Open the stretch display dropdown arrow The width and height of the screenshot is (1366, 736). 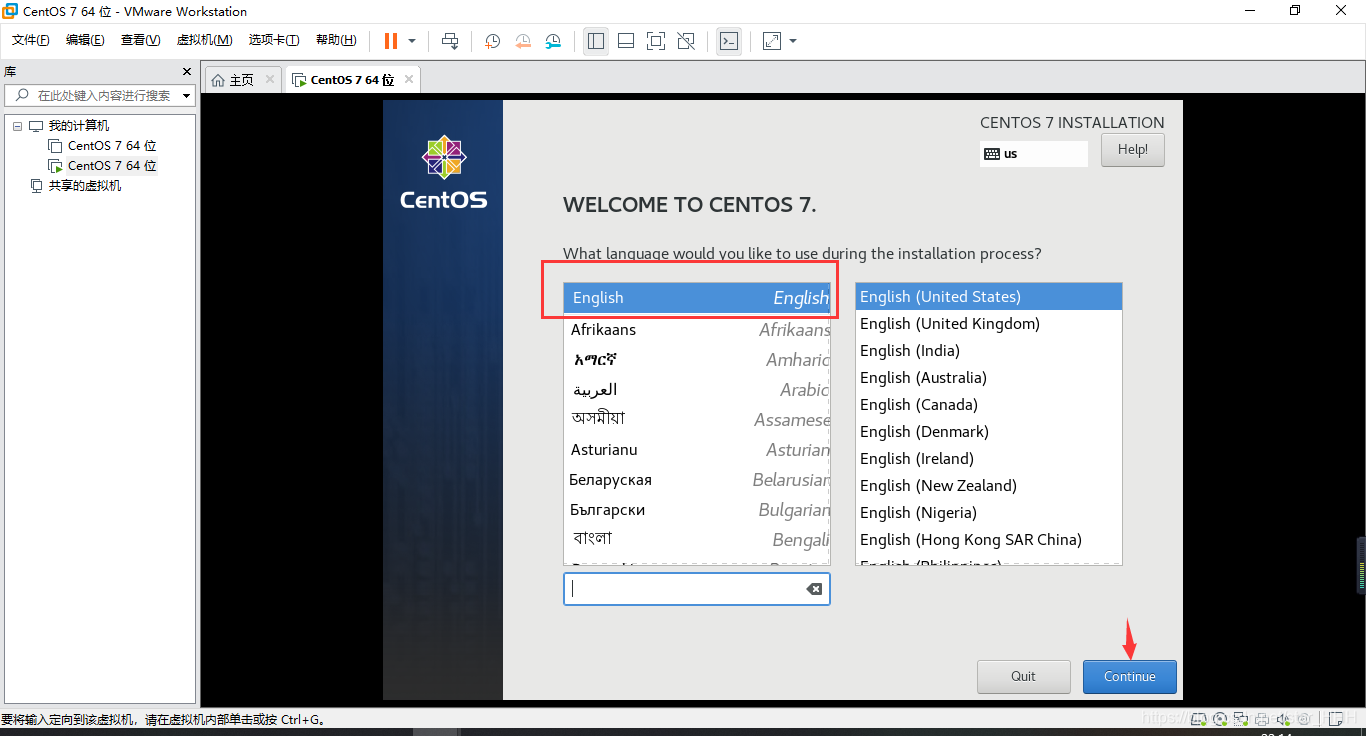point(793,41)
